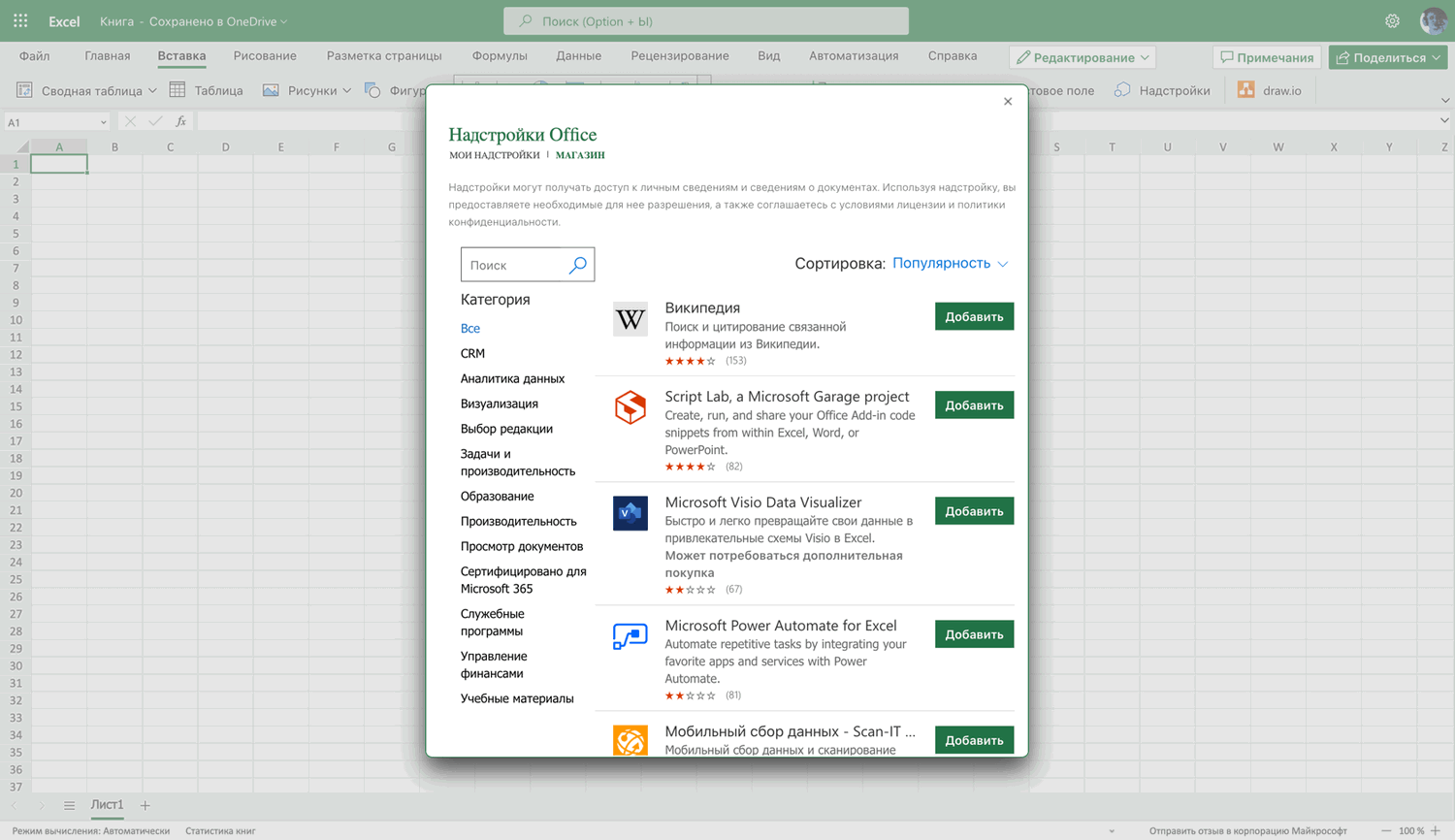Select the Учебные материалы category

pos(517,698)
